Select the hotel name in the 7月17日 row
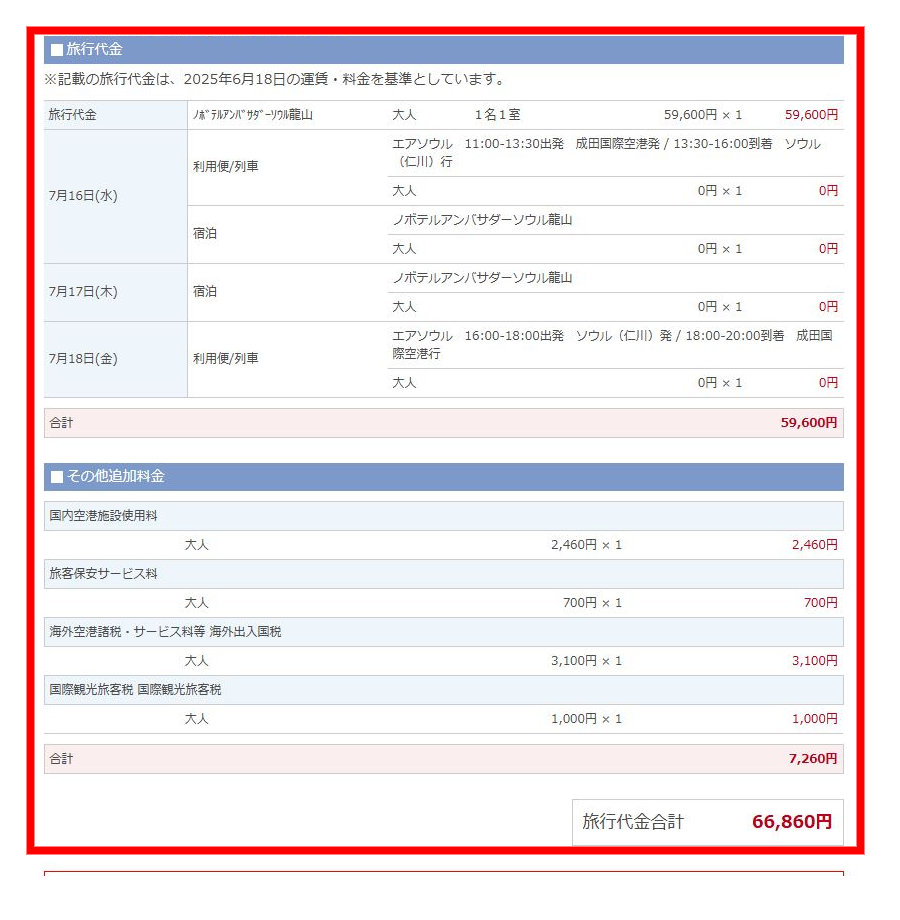 [482, 278]
